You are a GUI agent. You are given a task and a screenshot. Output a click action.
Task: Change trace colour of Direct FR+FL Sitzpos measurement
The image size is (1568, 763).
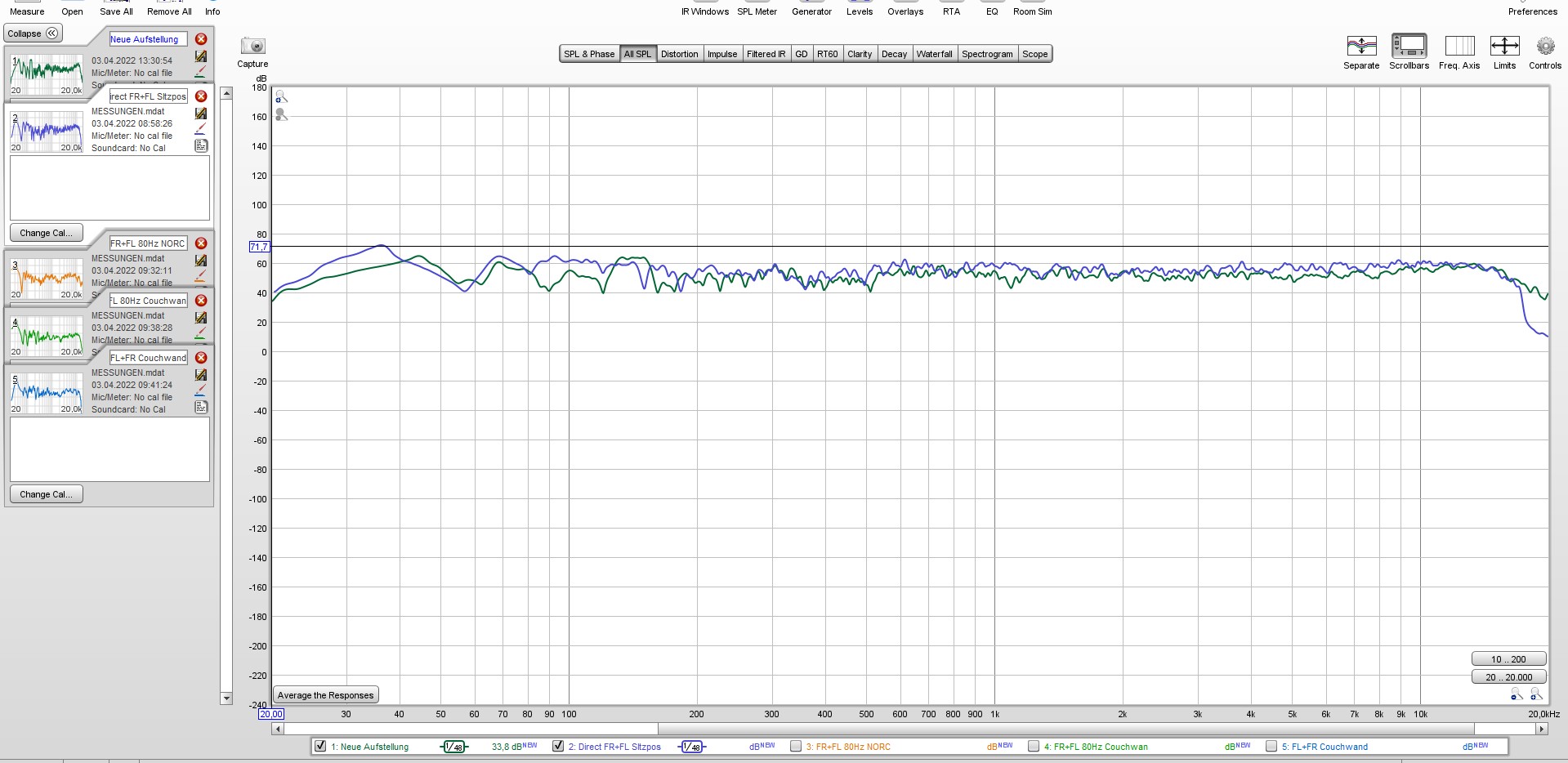click(200, 129)
